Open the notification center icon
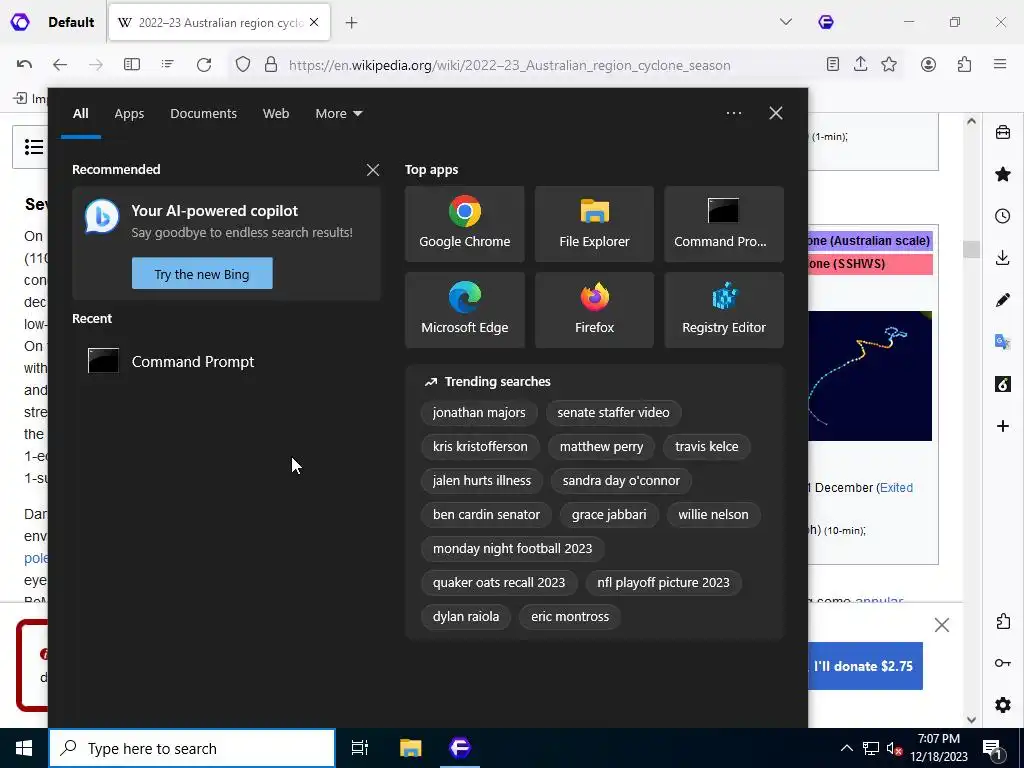This screenshot has height=768, width=1024. pyautogui.click(x=992, y=748)
